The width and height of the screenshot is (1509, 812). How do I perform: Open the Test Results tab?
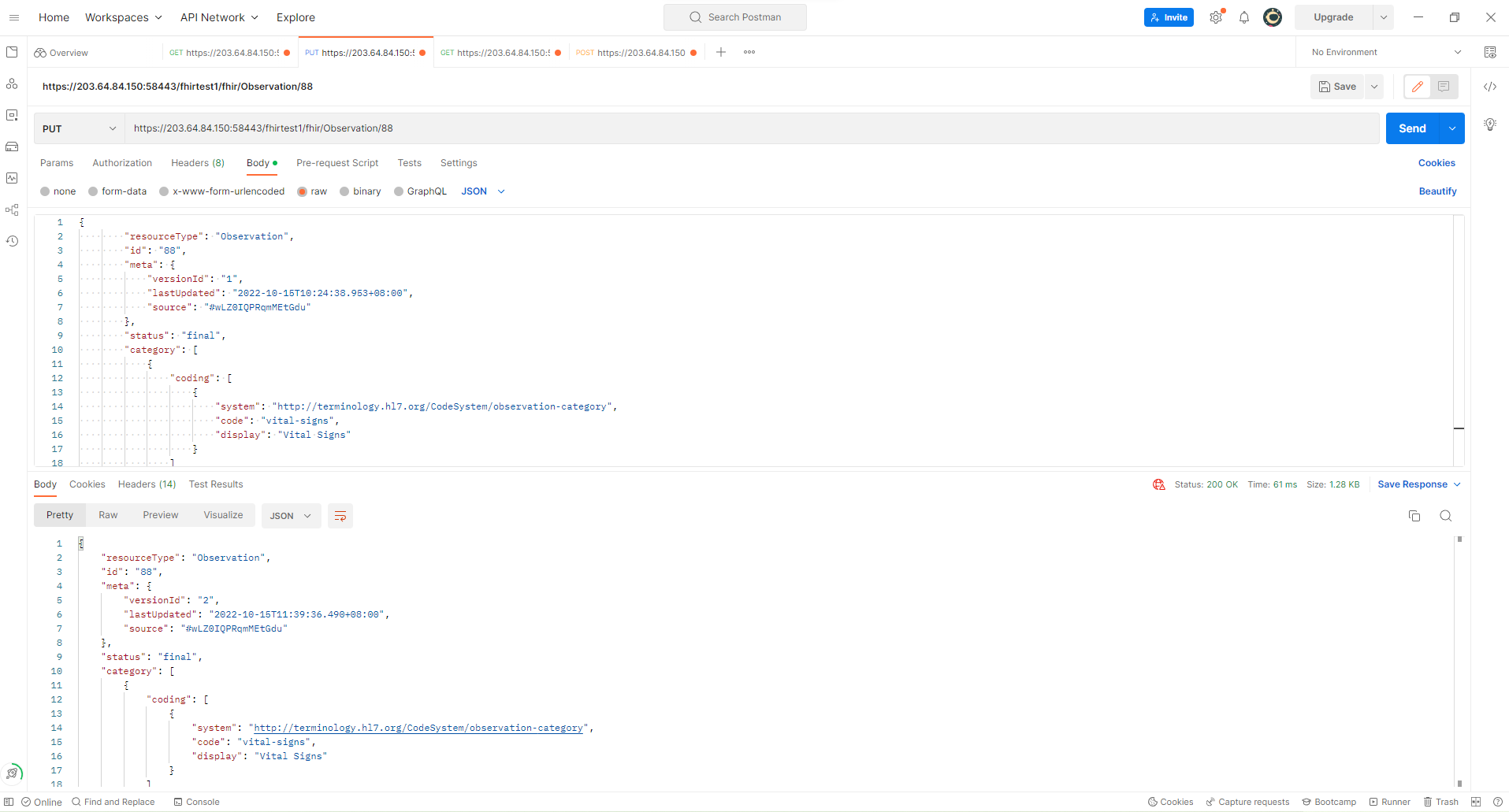coord(216,484)
